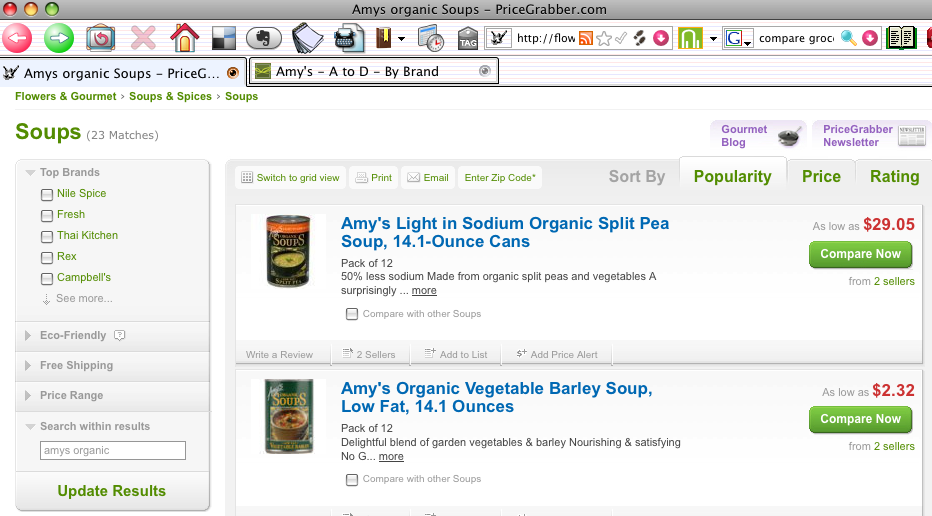Check the Thai Kitchen brand checkbox
Image resolution: width=932 pixels, height=516 pixels.
point(47,237)
